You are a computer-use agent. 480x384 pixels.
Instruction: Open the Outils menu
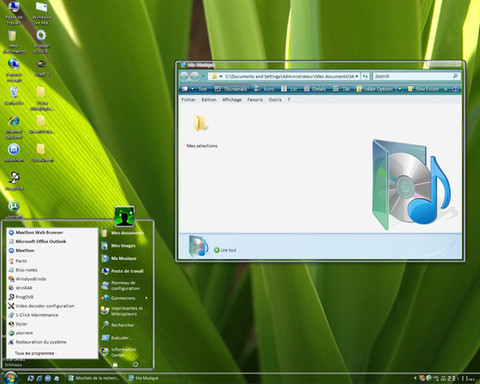pyautogui.click(x=275, y=100)
